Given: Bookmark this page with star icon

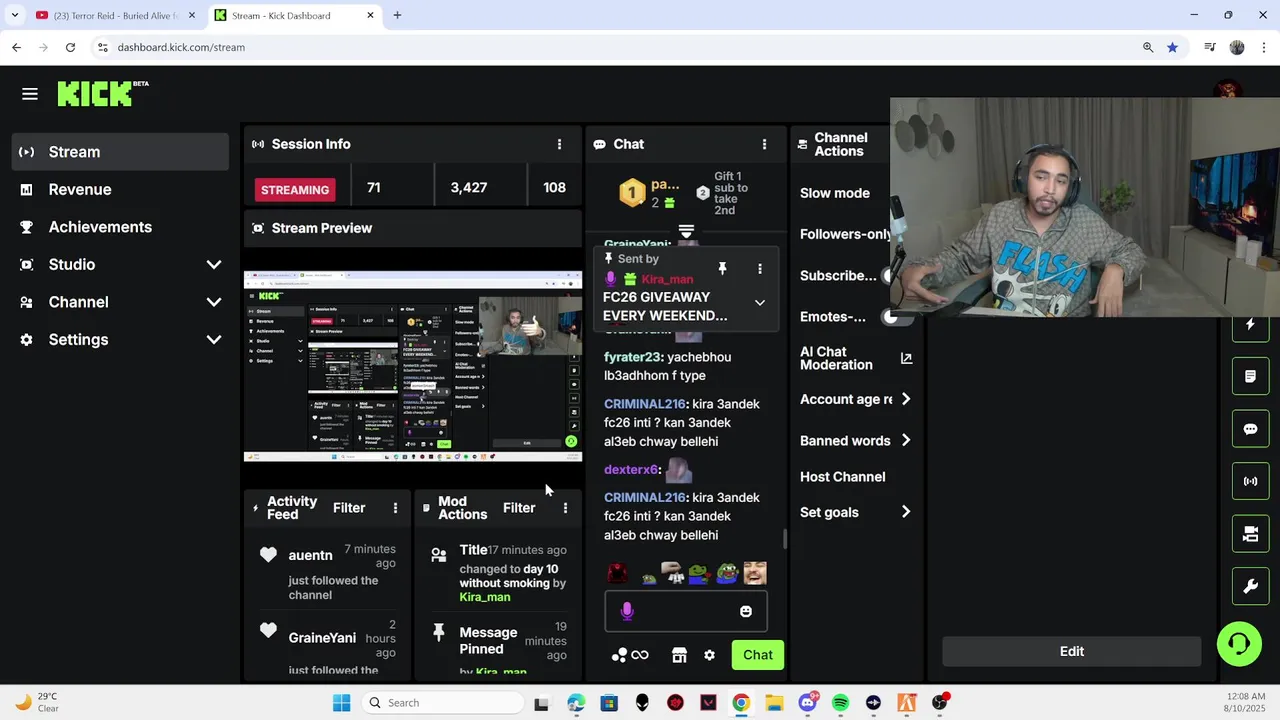Looking at the screenshot, I should [1172, 47].
